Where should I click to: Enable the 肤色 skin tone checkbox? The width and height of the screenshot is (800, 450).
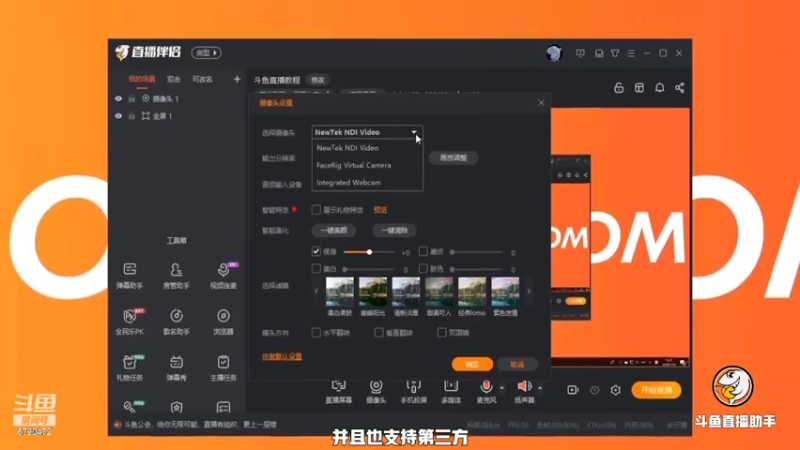tap(423, 268)
